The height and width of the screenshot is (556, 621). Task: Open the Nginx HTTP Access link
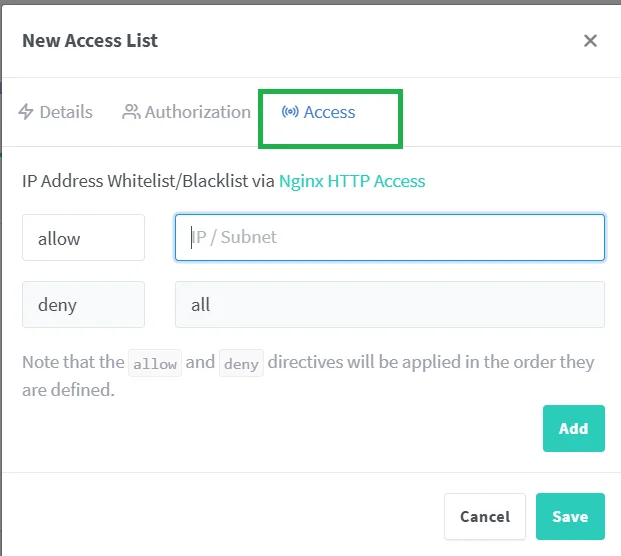click(352, 181)
